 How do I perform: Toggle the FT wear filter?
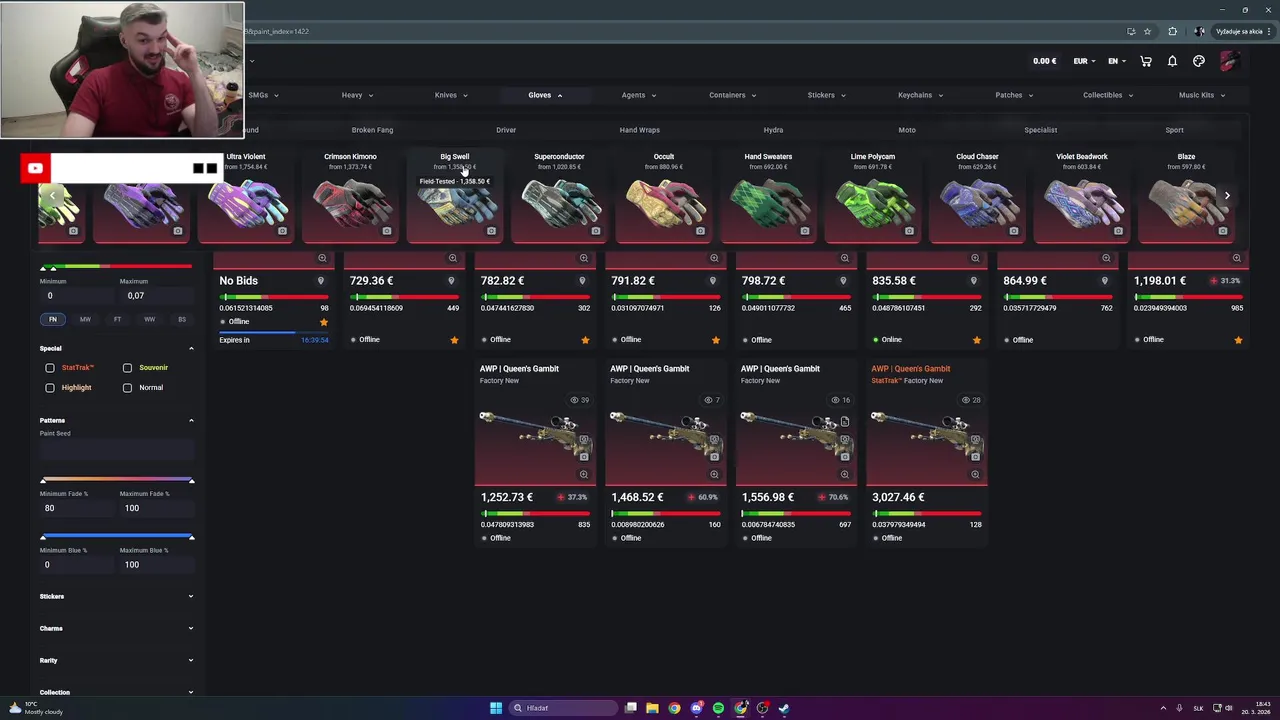point(117,319)
